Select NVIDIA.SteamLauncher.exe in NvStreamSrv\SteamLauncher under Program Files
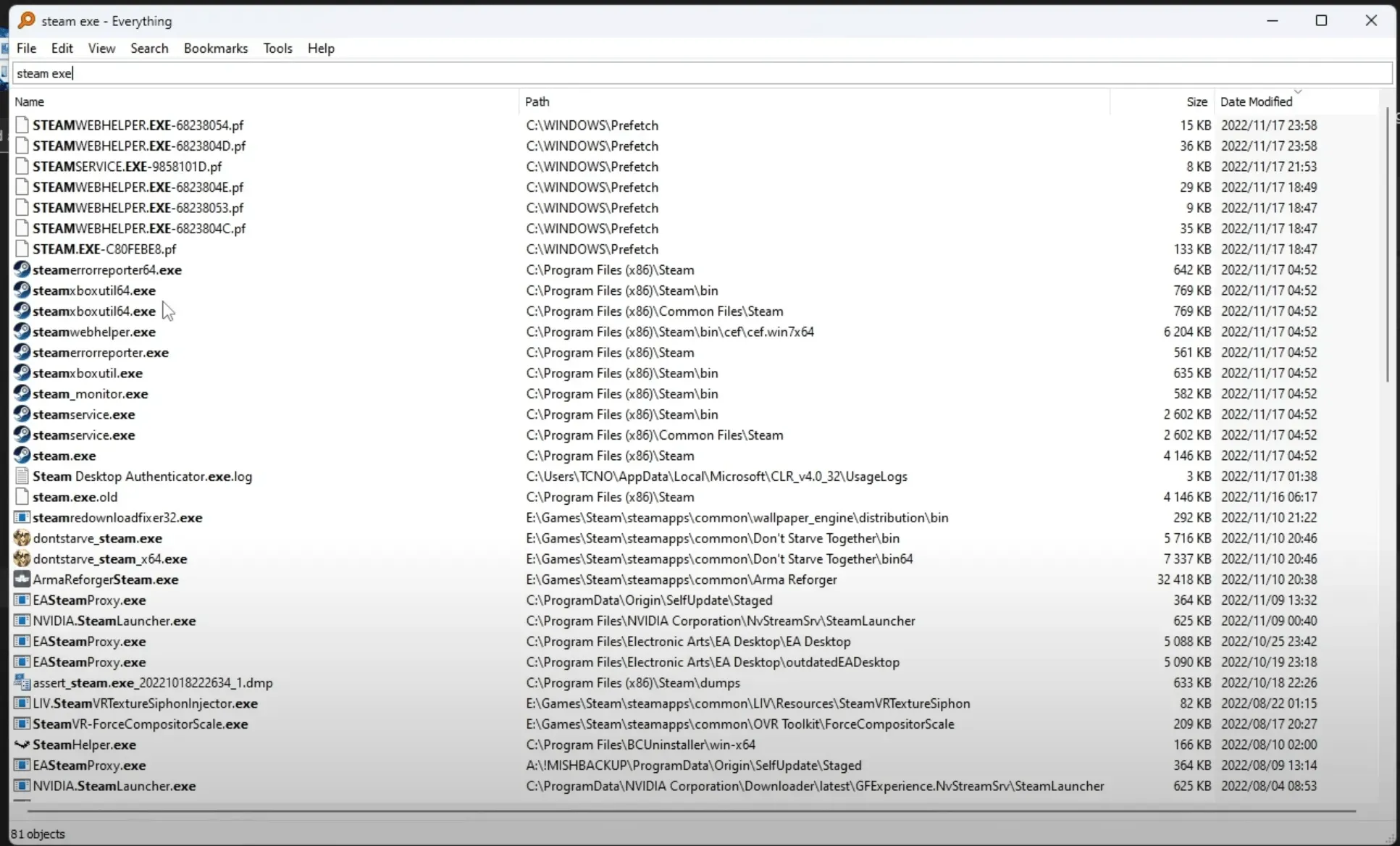Image resolution: width=1400 pixels, height=846 pixels. [114, 621]
